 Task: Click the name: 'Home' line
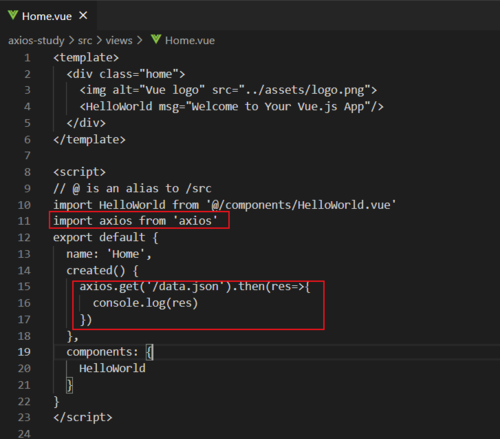pos(109,254)
